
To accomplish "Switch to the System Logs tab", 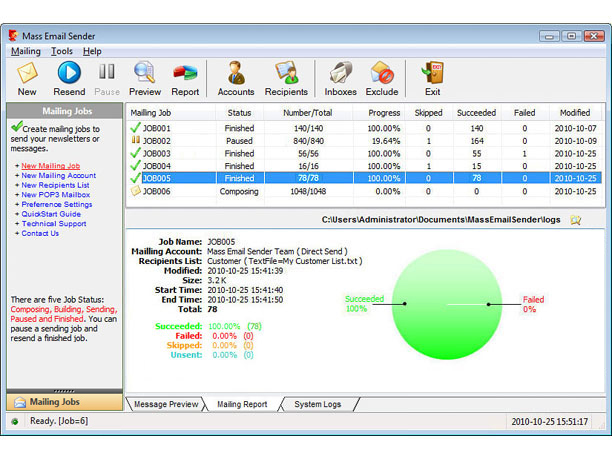I will point(318,404).
